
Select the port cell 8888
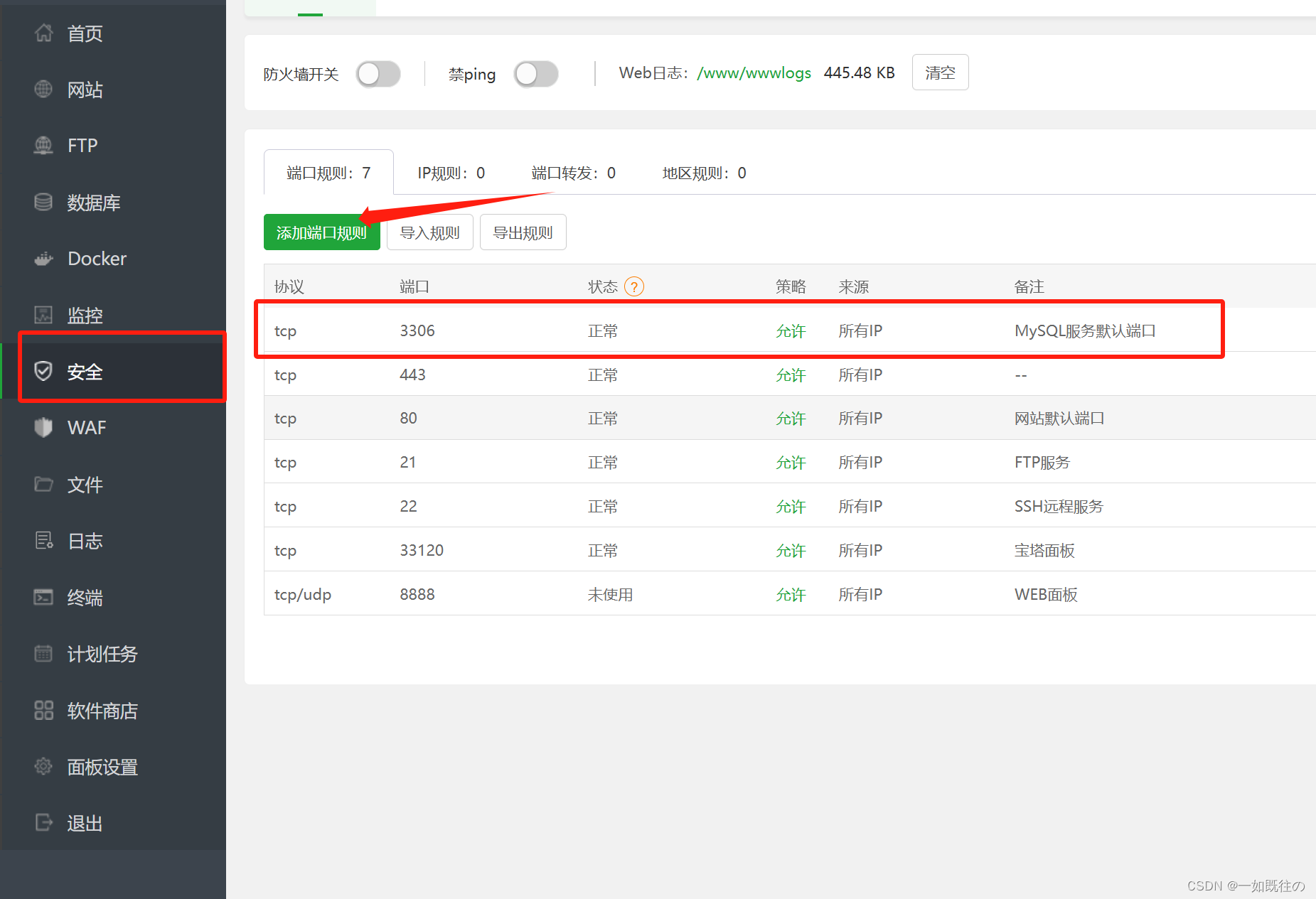point(417,594)
